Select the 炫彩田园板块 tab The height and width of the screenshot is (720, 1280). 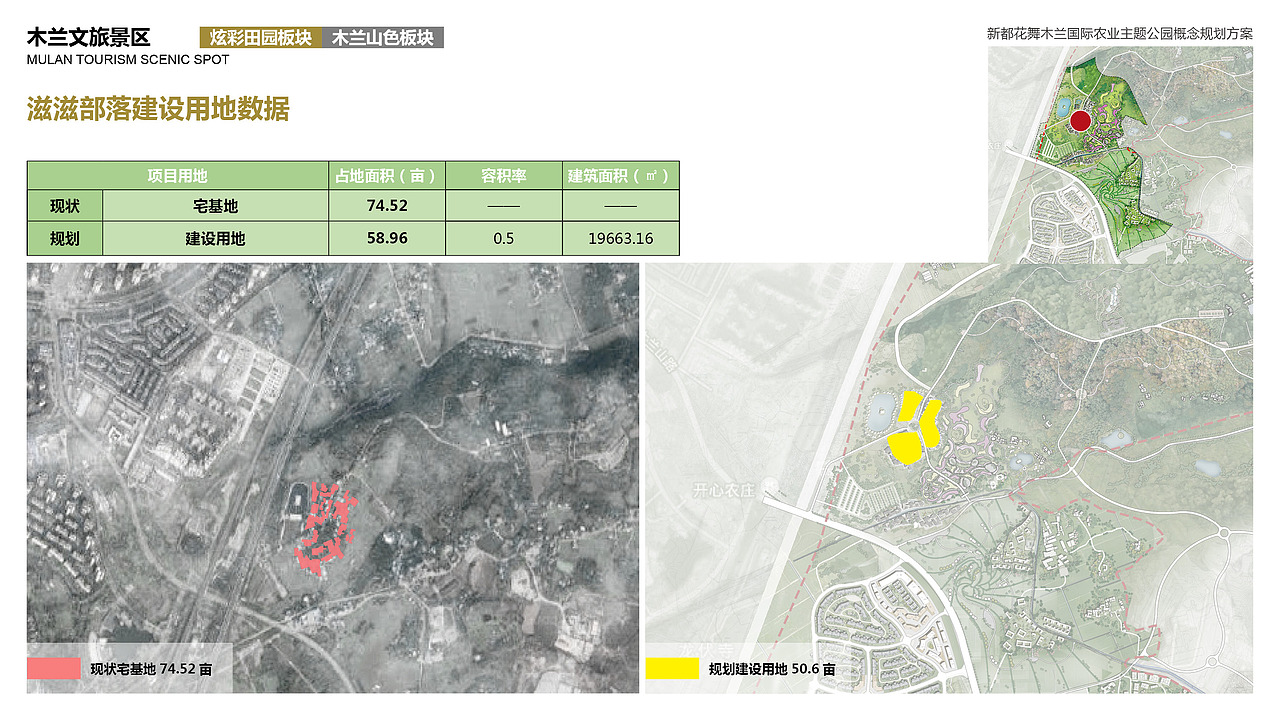[x=260, y=38]
